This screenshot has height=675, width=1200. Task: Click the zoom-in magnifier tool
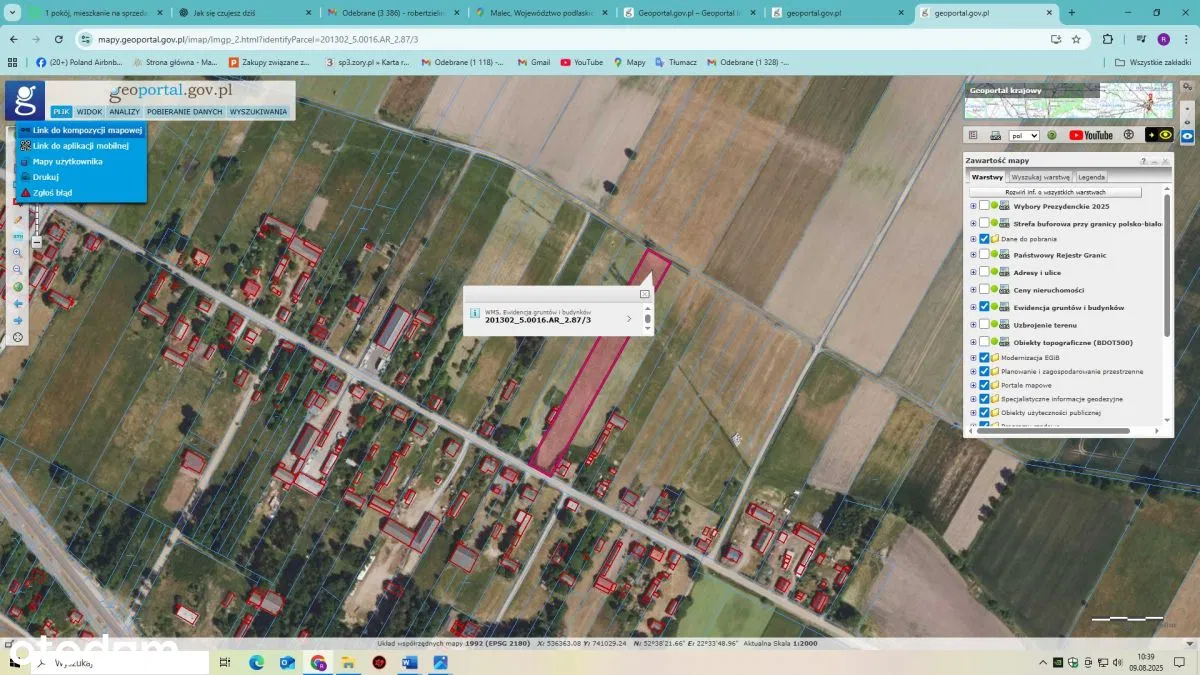[17, 253]
